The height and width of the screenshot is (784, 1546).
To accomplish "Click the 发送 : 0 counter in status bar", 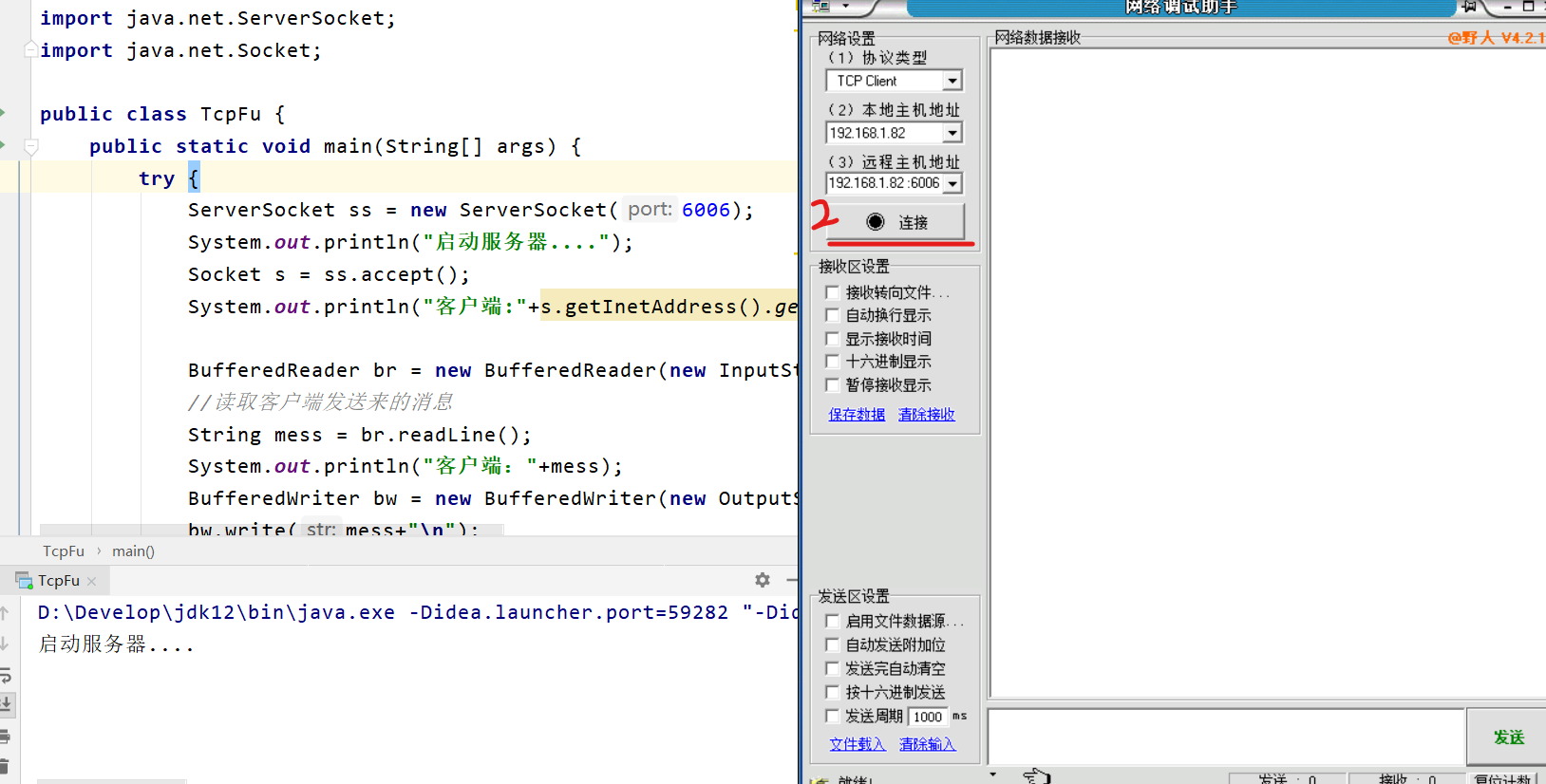I will click(x=1287, y=778).
